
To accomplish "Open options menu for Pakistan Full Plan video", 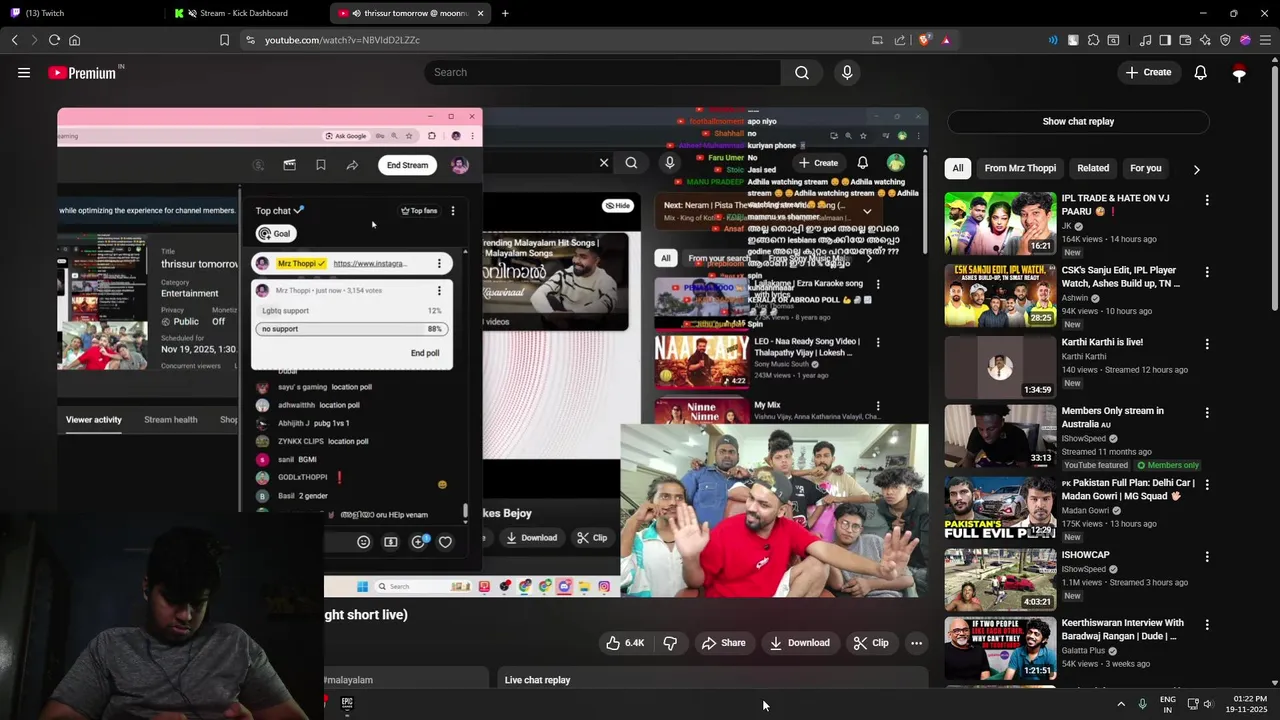I will pos(1207,485).
